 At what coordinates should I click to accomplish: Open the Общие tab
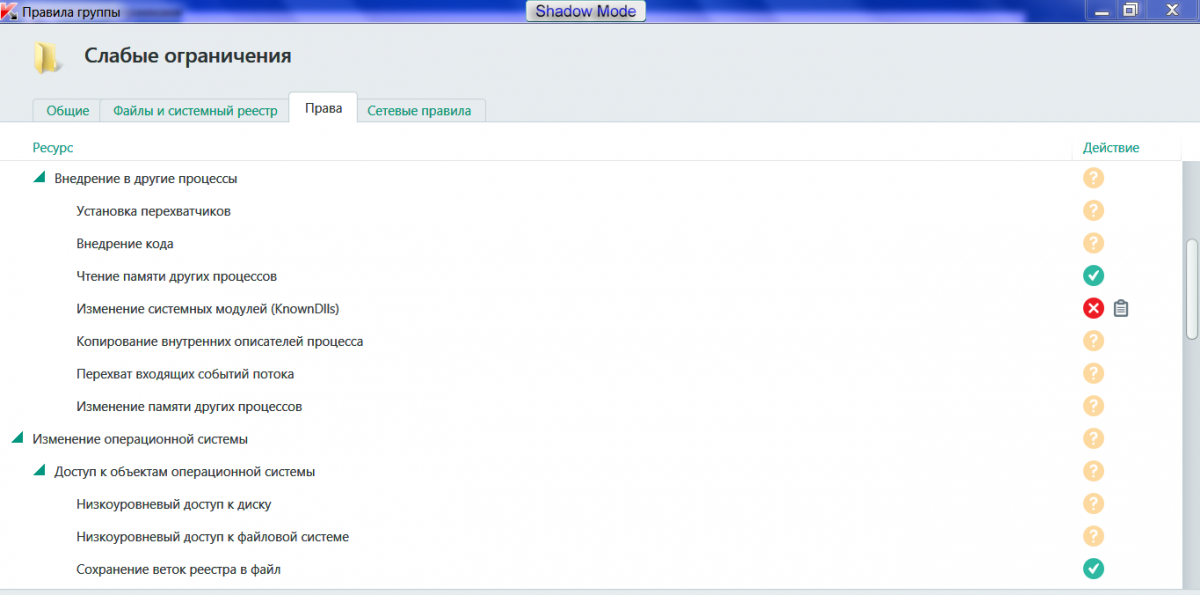point(67,110)
